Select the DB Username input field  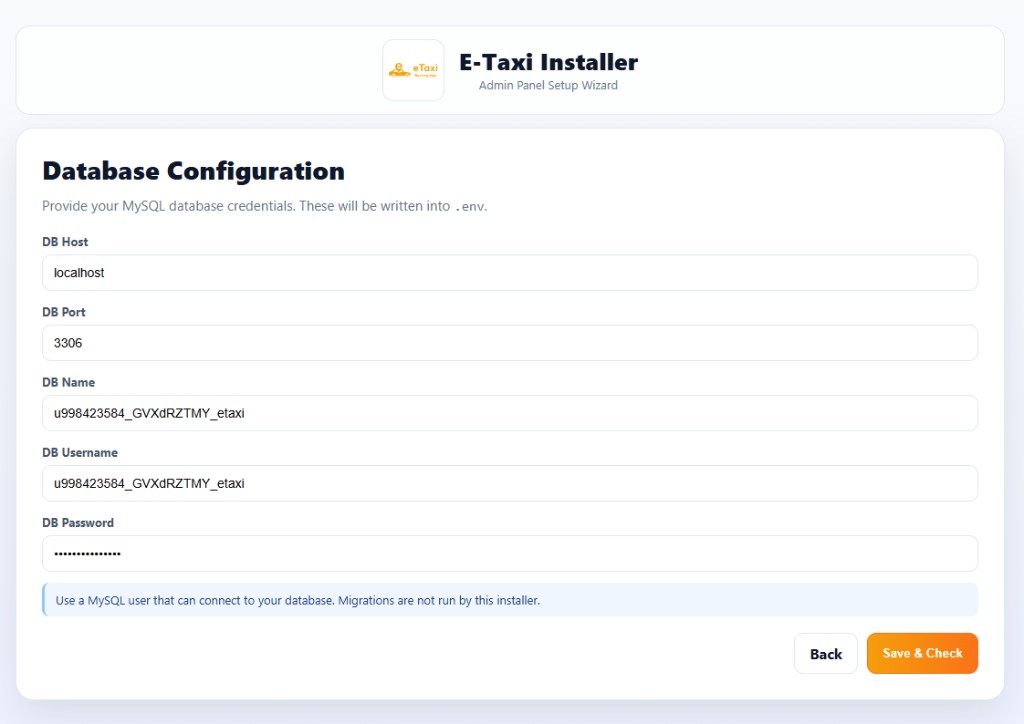pos(509,483)
